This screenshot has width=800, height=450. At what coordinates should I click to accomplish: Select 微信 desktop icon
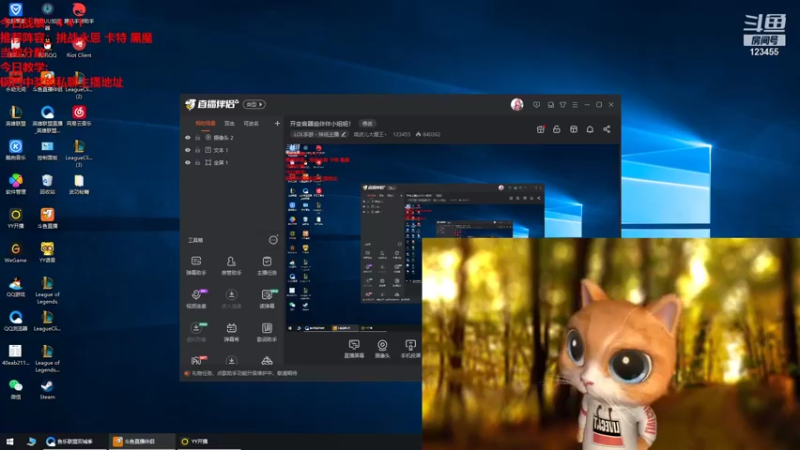[x=16, y=389]
